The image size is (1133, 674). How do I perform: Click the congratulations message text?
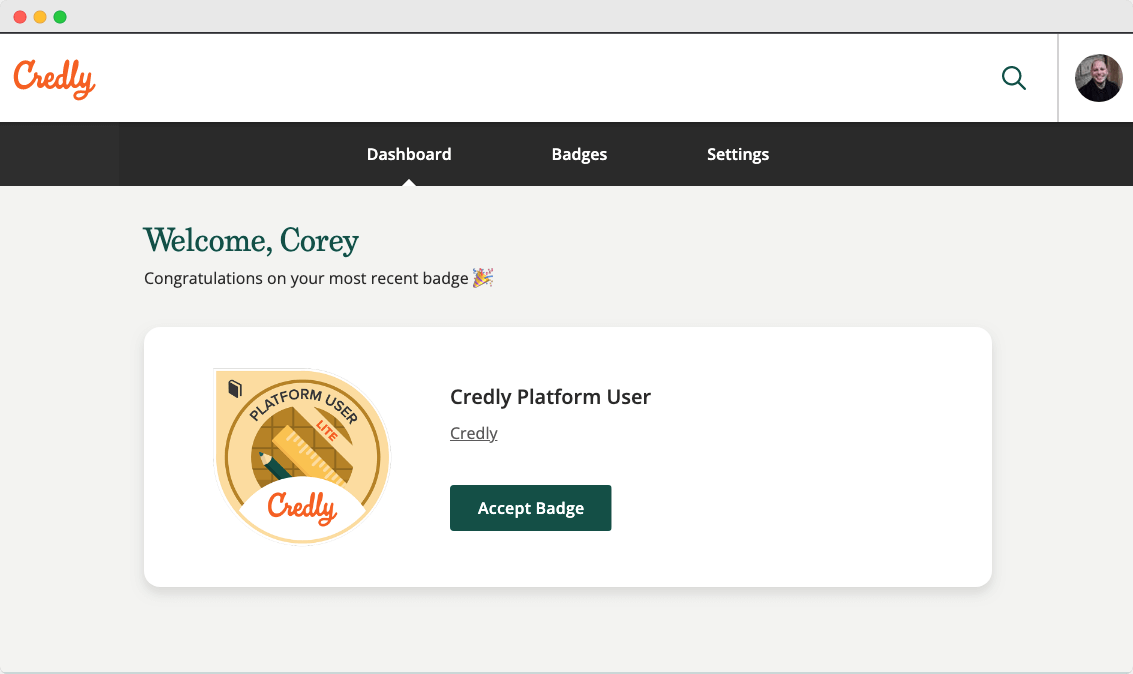click(x=318, y=278)
